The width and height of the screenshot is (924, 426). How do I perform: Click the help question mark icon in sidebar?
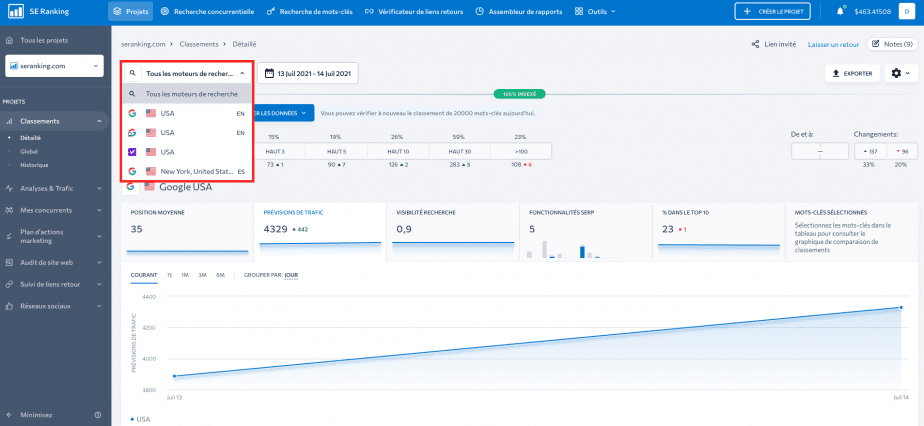click(x=98, y=415)
